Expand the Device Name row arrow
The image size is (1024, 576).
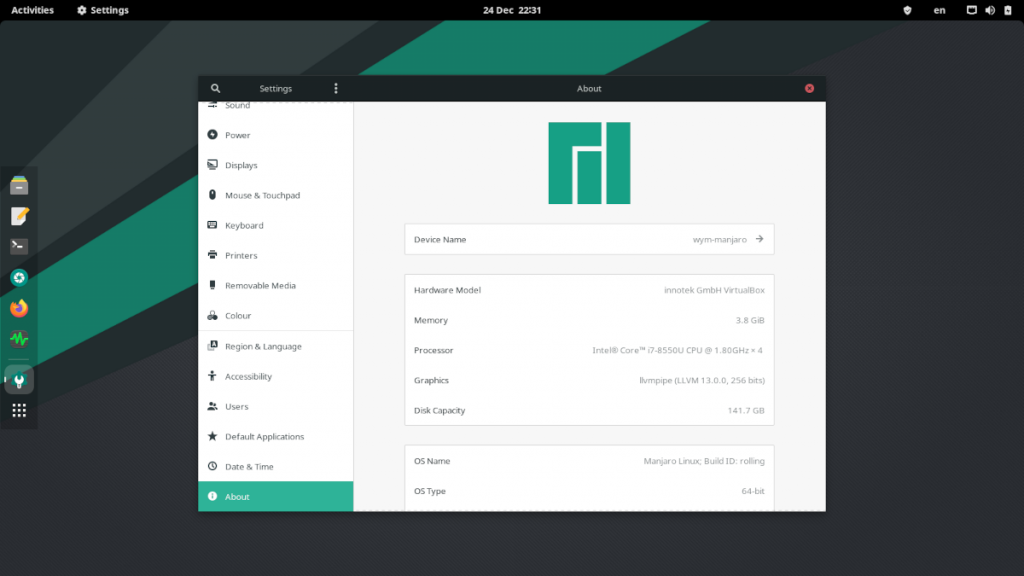click(761, 239)
